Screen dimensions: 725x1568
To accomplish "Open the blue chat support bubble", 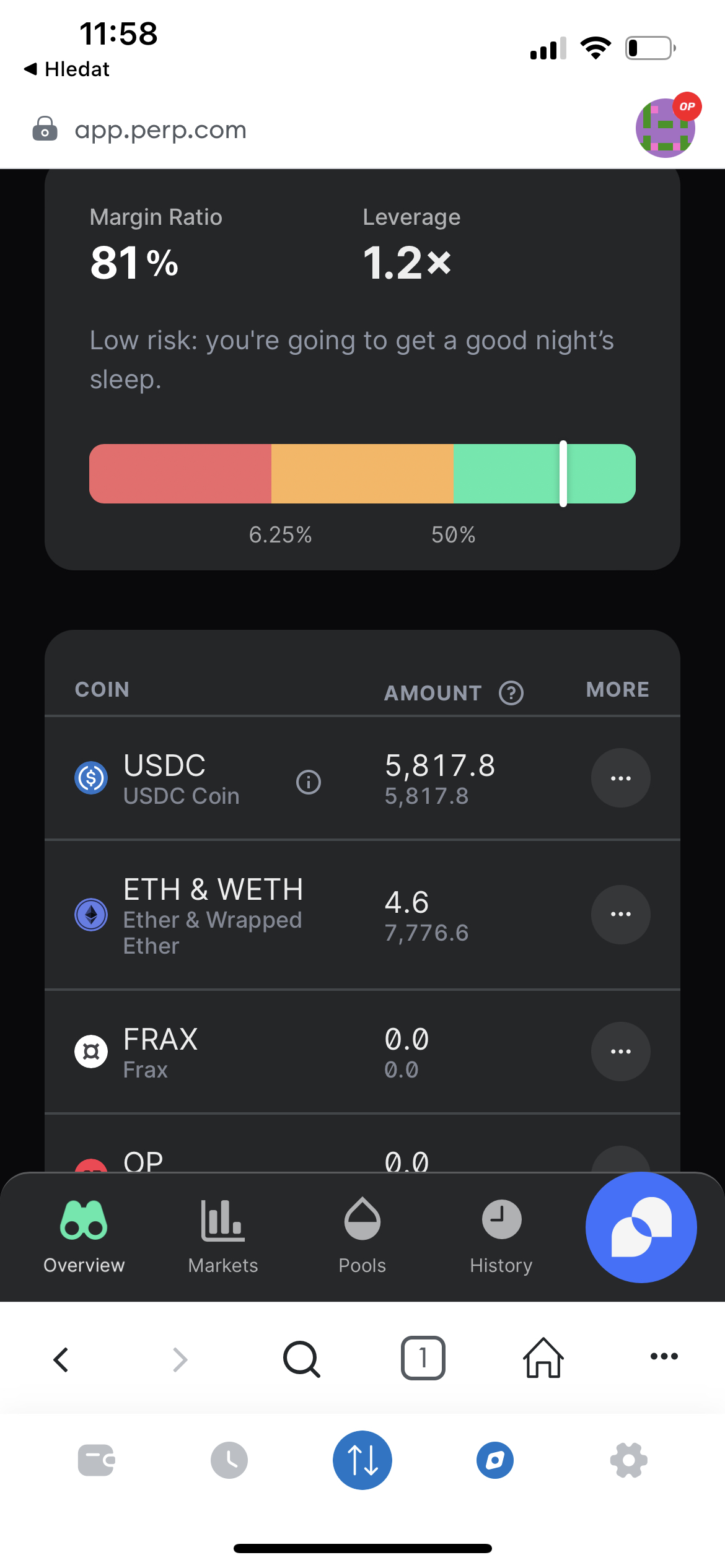I will coord(641,1227).
